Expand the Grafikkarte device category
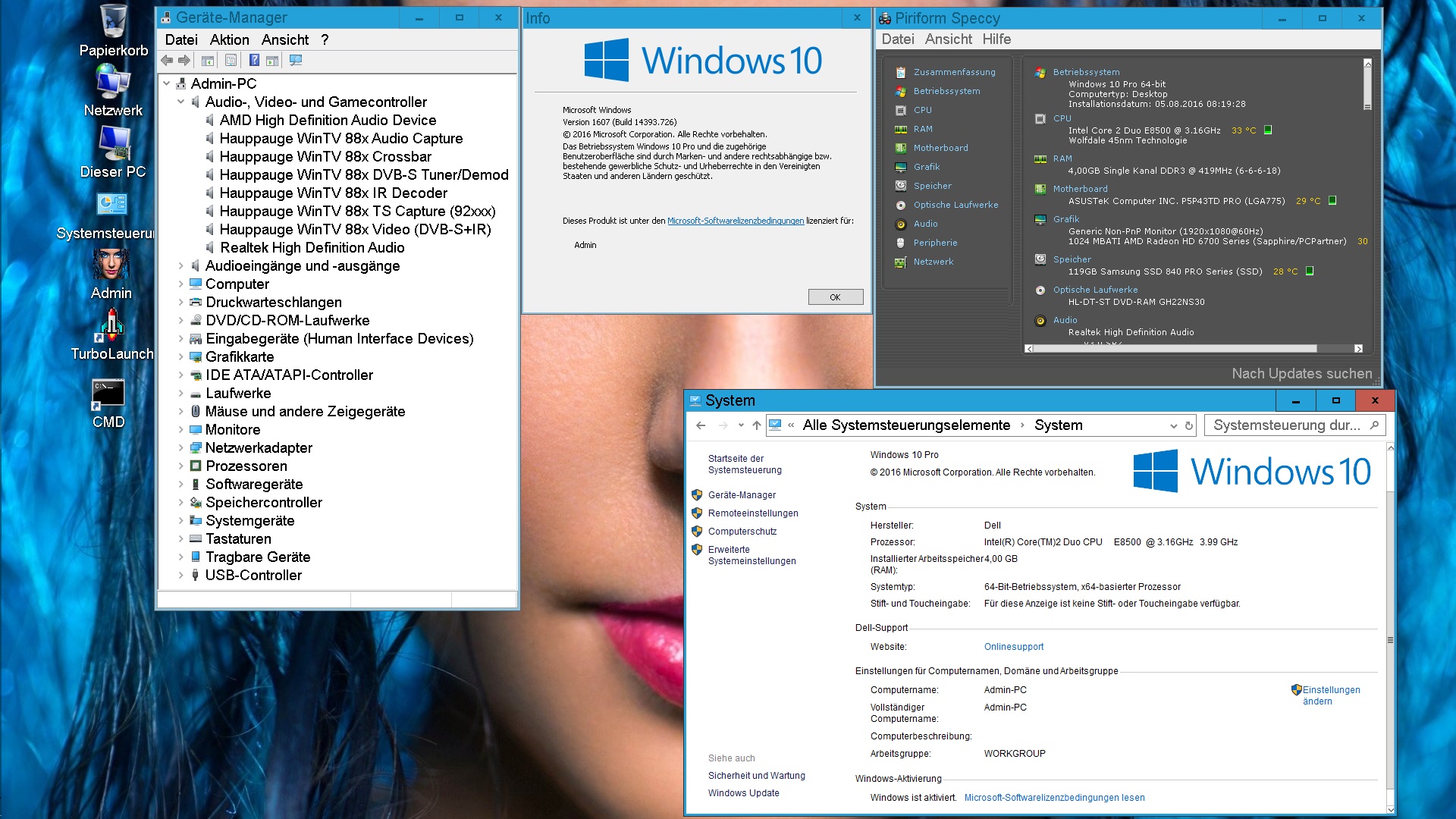This screenshot has height=819, width=1456. [180, 357]
